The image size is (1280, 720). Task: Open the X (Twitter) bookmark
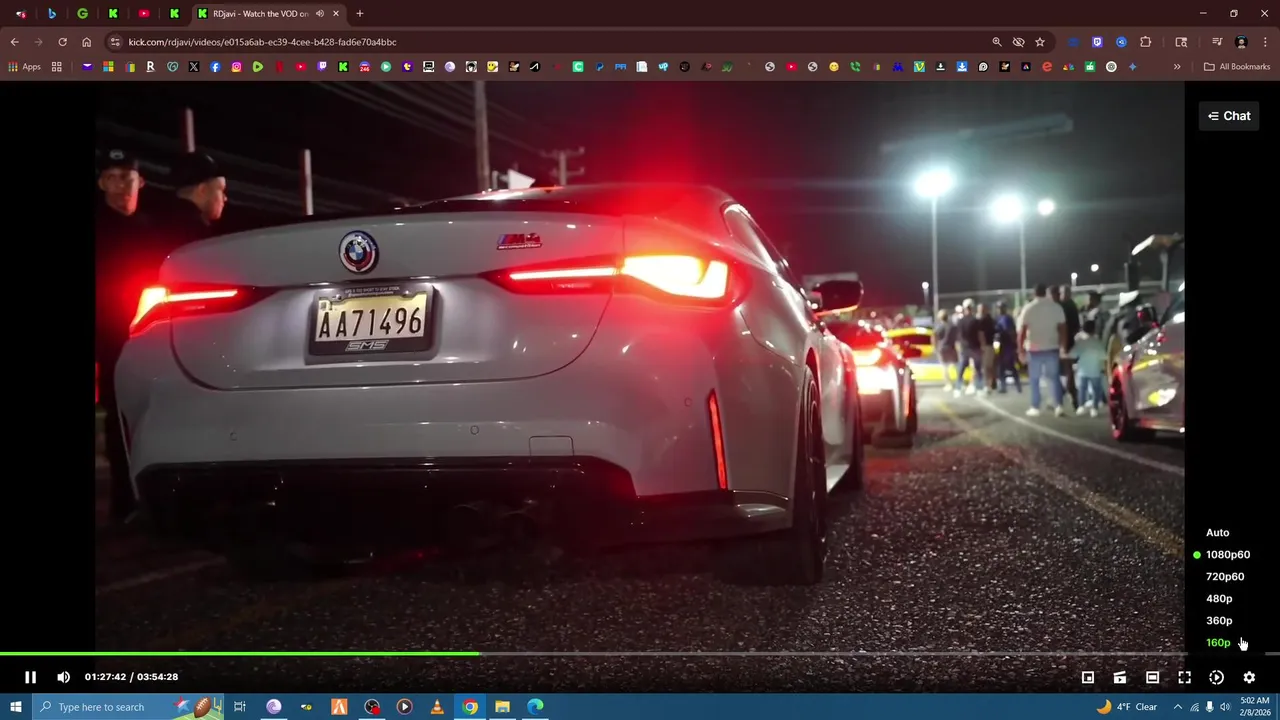click(x=193, y=67)
